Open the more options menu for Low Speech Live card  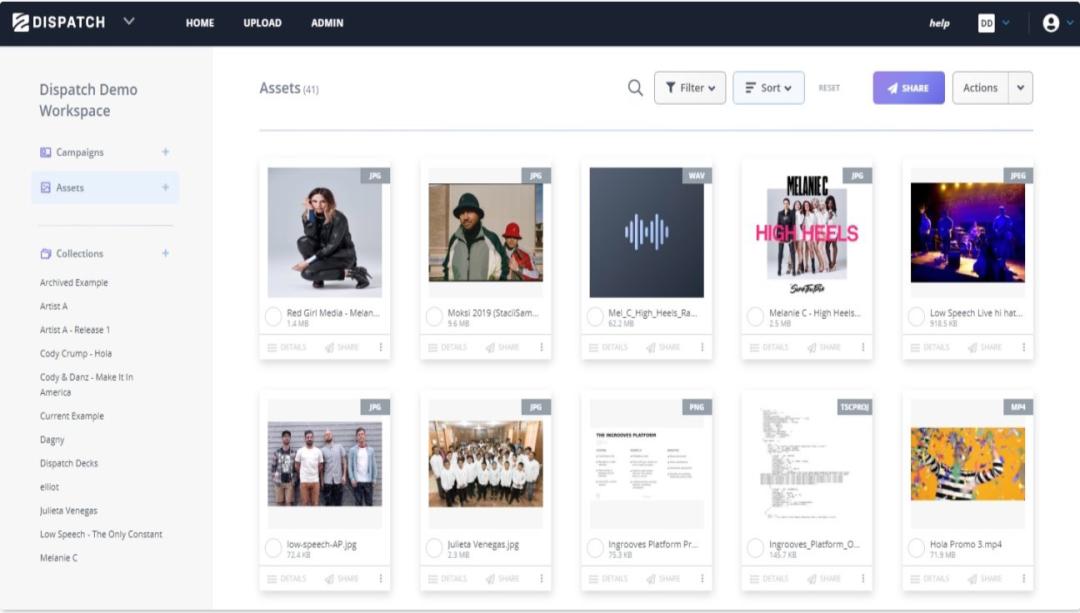point(1024,347)
